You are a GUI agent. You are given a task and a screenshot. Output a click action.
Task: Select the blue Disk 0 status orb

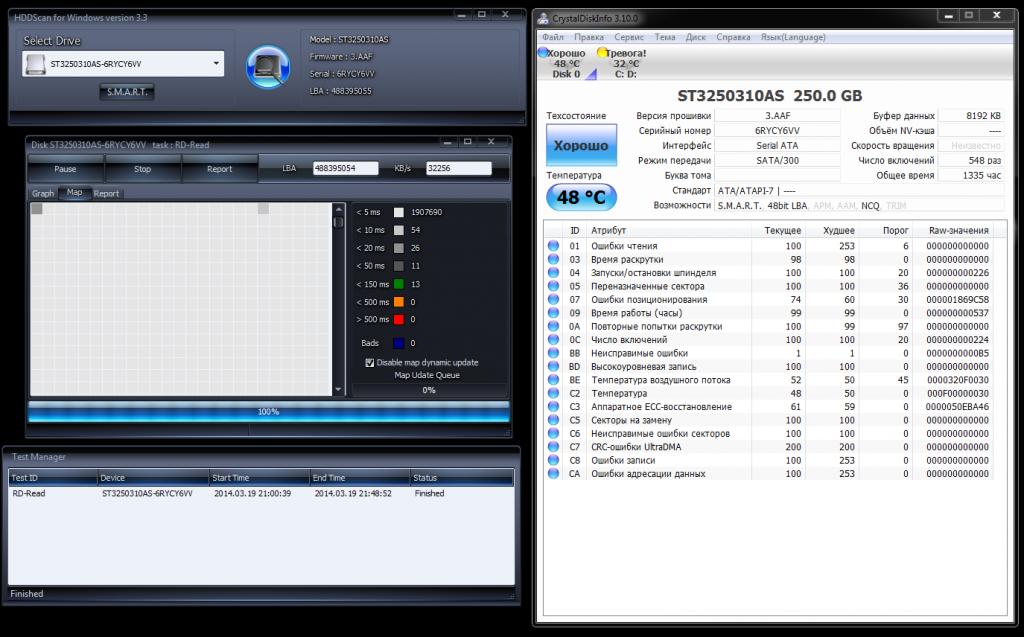tap(543, 52)
